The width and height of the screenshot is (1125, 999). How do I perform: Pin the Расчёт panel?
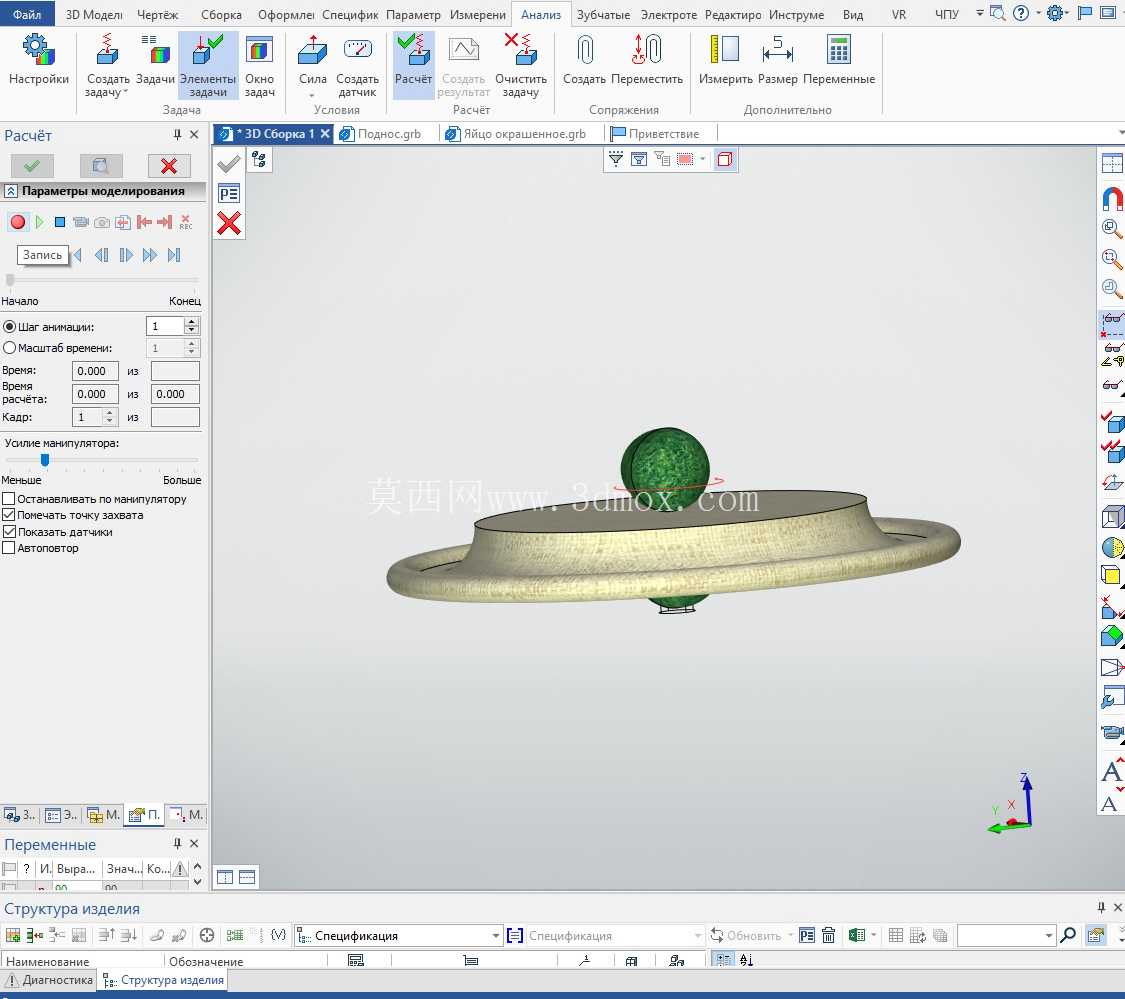pyautogui.click(x=177, y=135)
